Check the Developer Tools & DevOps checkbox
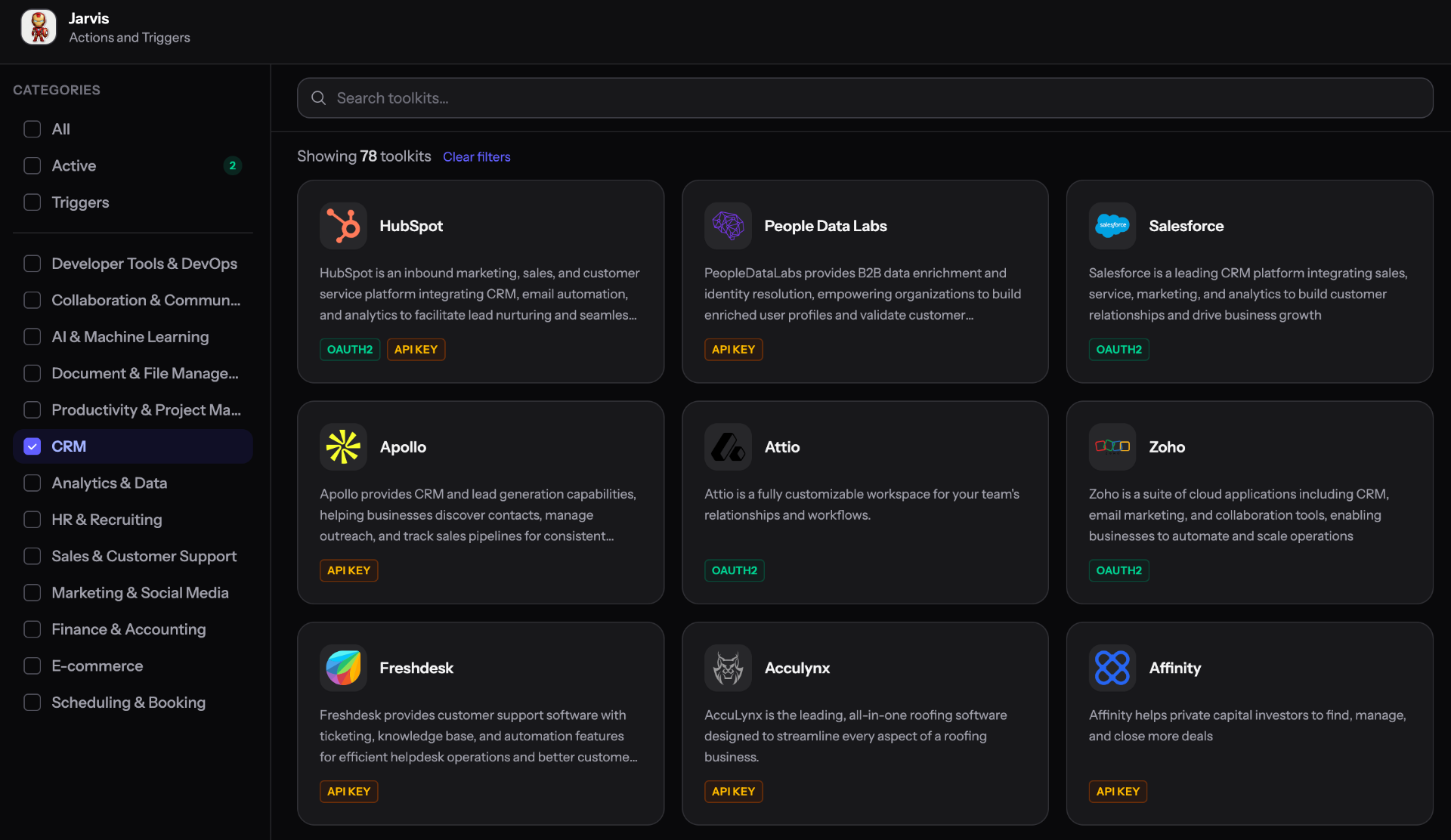1451x840 pixels. [32, 264]
